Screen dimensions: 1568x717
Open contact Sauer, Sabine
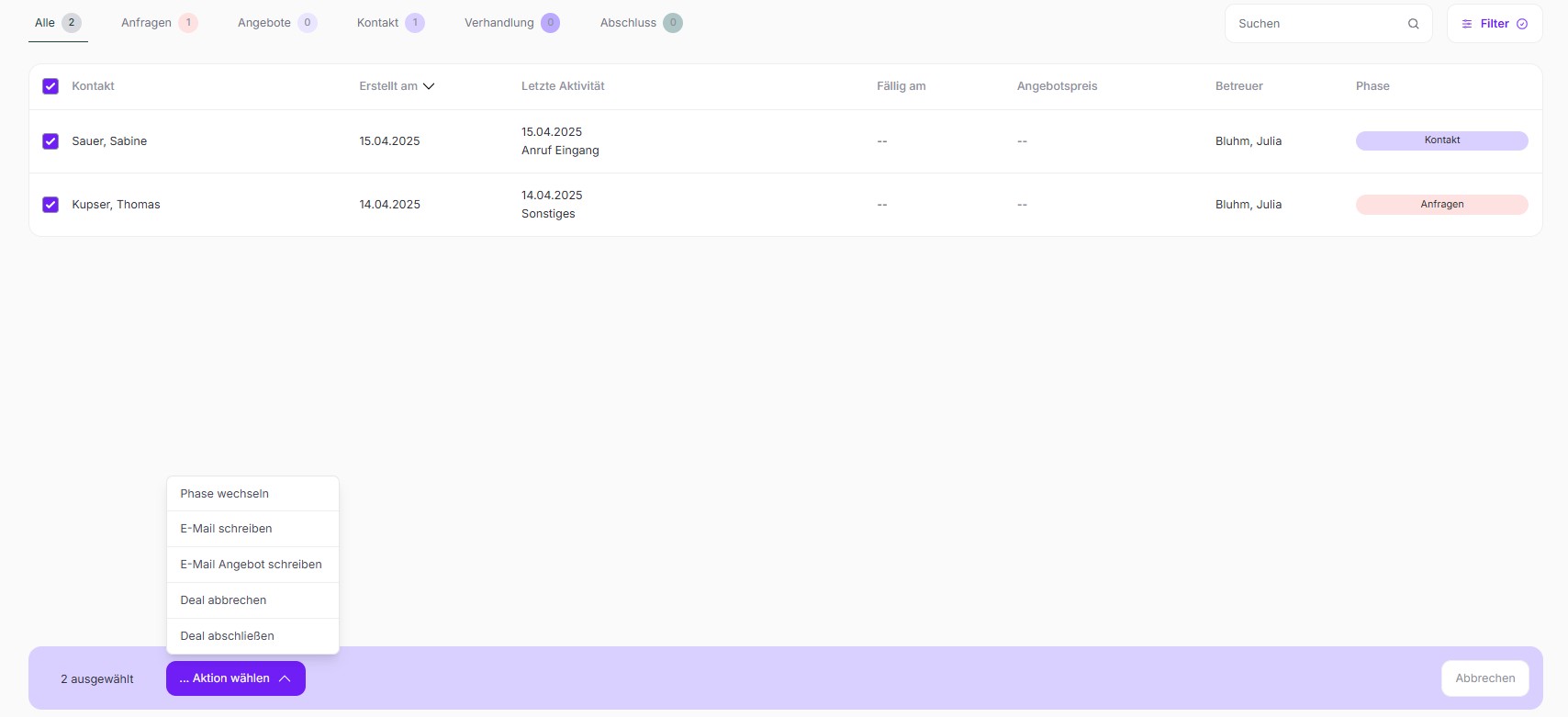[x=109, y=141]
